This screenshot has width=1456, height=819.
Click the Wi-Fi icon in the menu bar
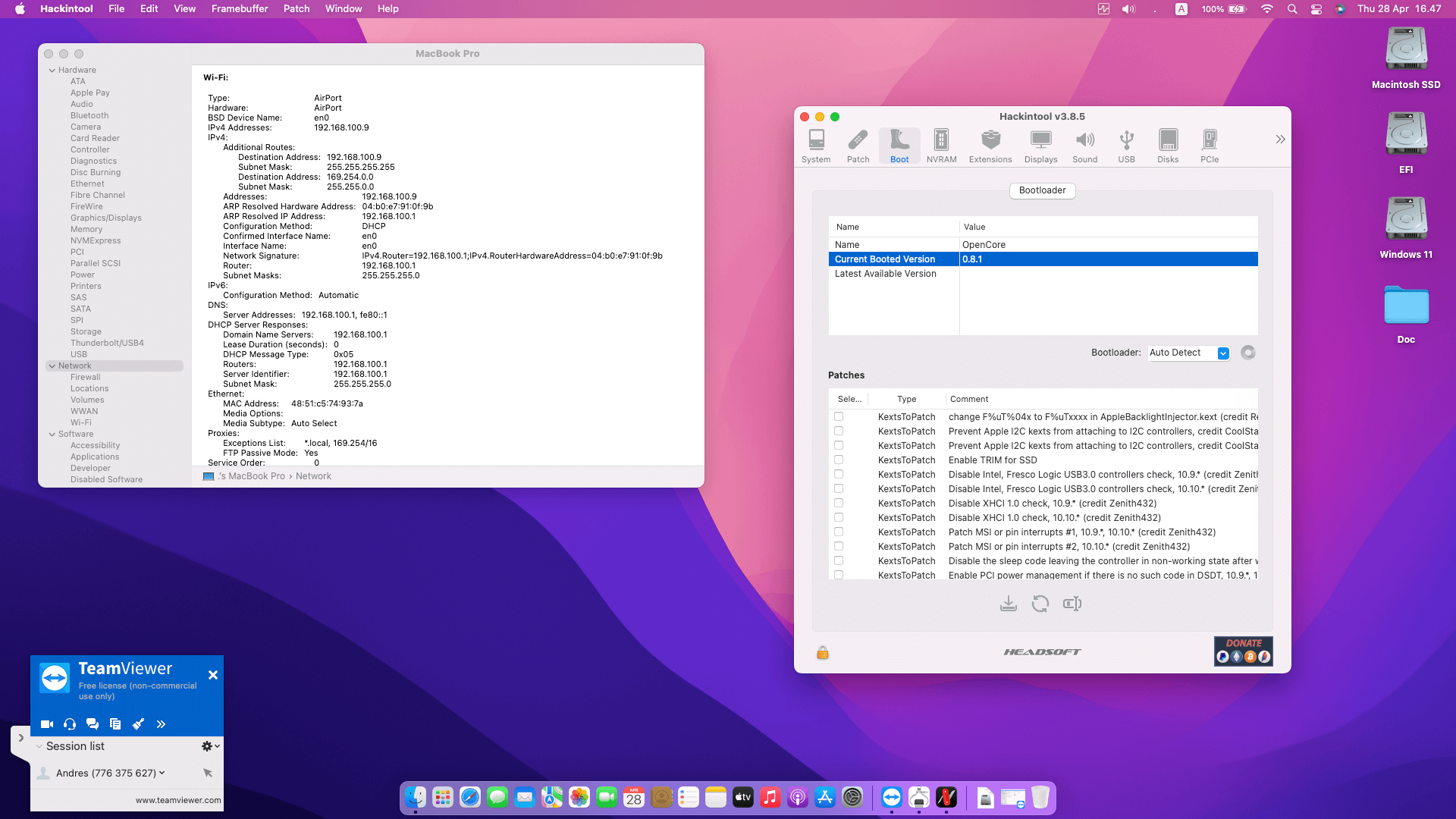tap(1266, 9)
